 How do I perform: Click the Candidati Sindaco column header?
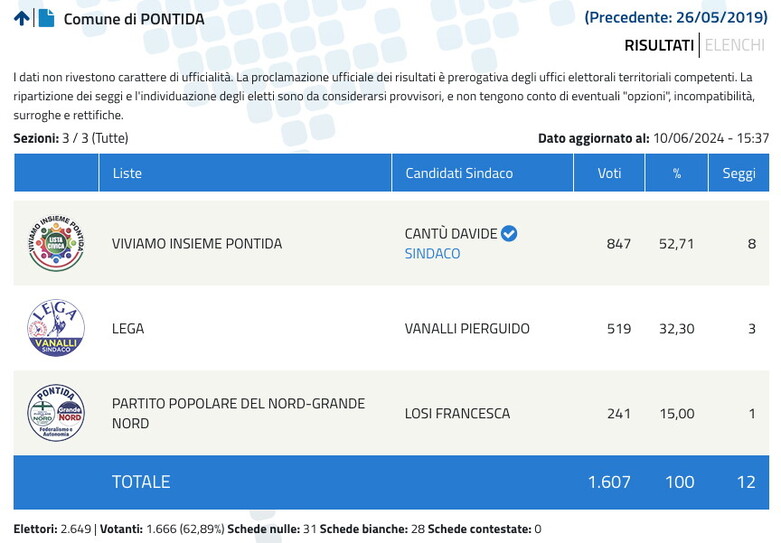click(459, 173)
